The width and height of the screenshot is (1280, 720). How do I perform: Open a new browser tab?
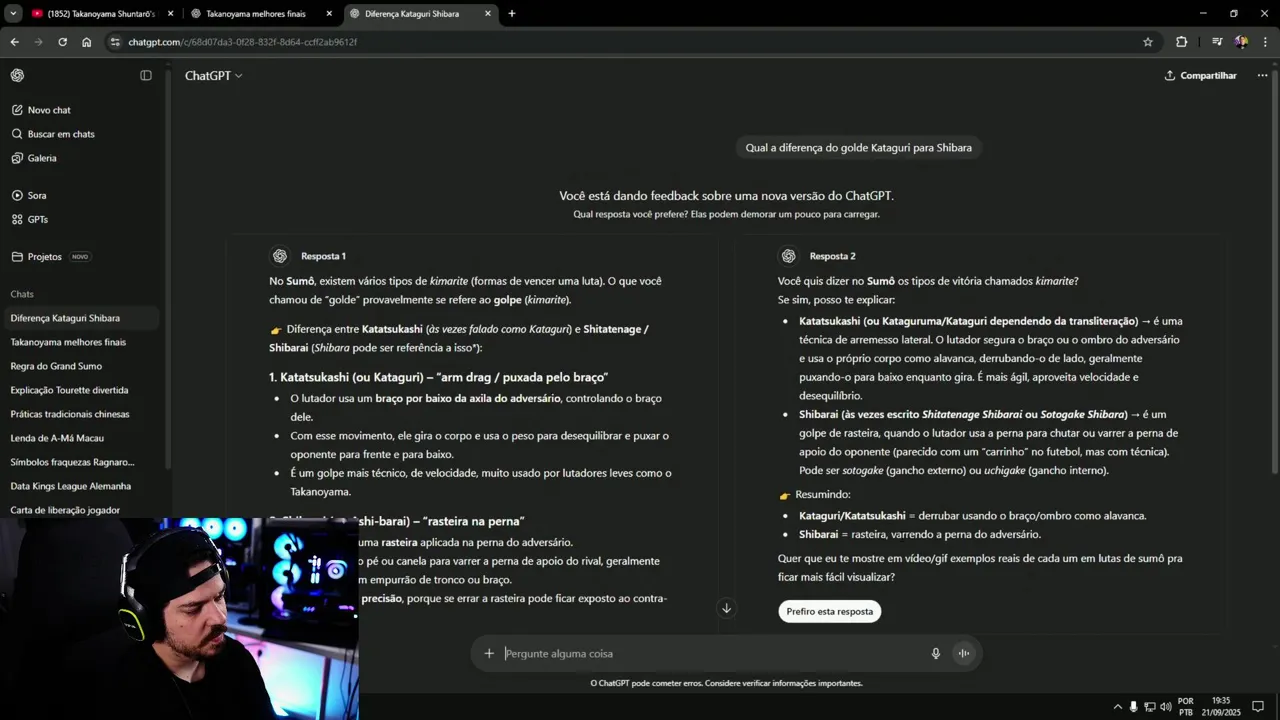tap(512, 14)
